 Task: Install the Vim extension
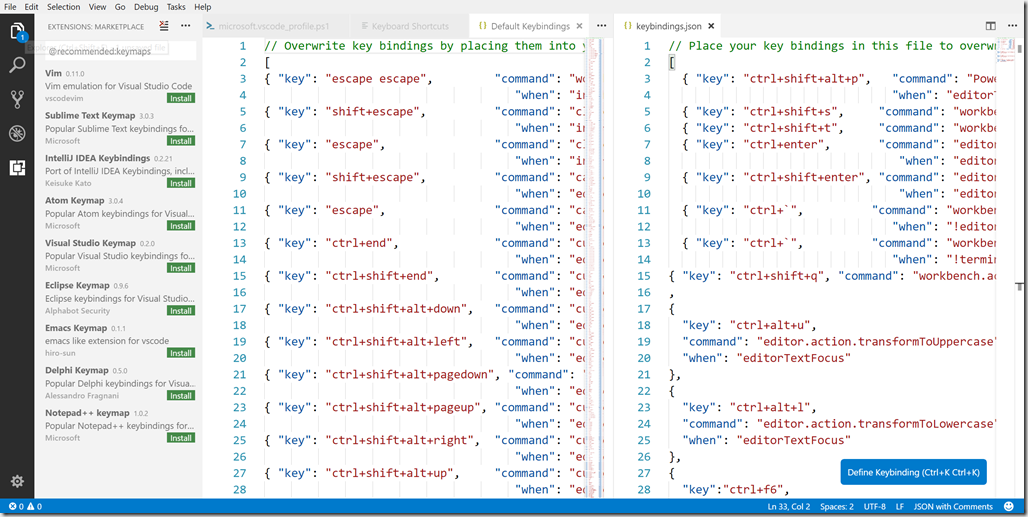tap(180, 98)
